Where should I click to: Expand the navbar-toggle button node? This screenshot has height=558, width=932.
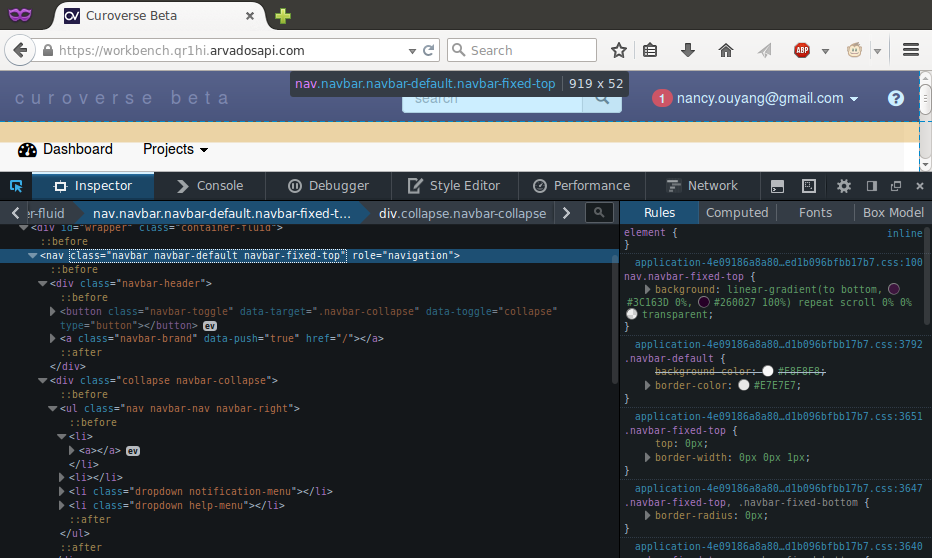(52, 311)
